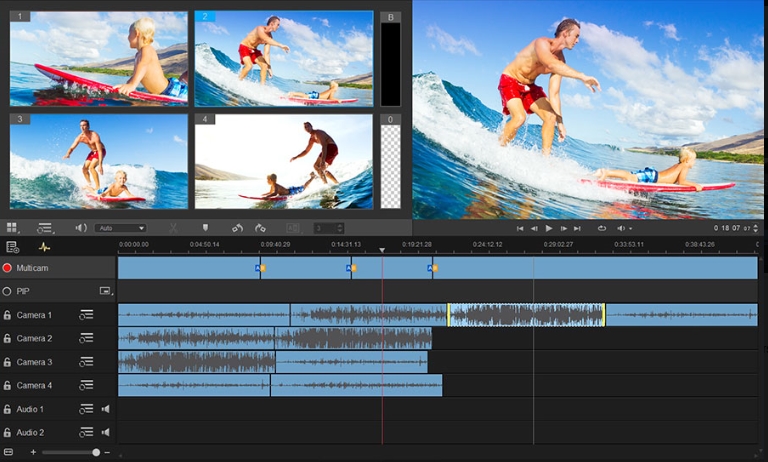Click the Camera 2 track settings icon
This screenshot has width=768, height=462.
(86, 339)
